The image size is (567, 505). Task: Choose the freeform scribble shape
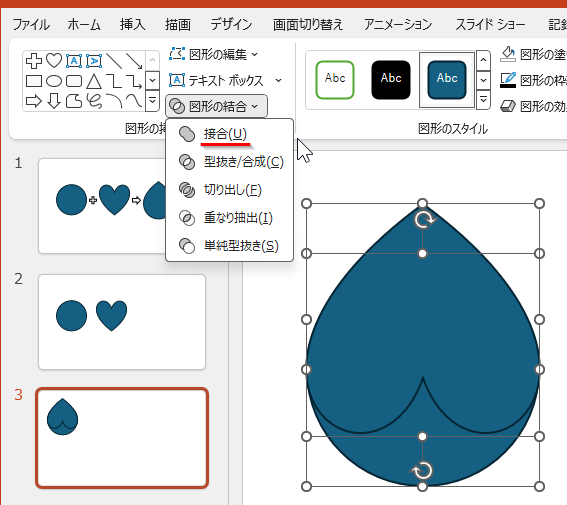point(94,101)
